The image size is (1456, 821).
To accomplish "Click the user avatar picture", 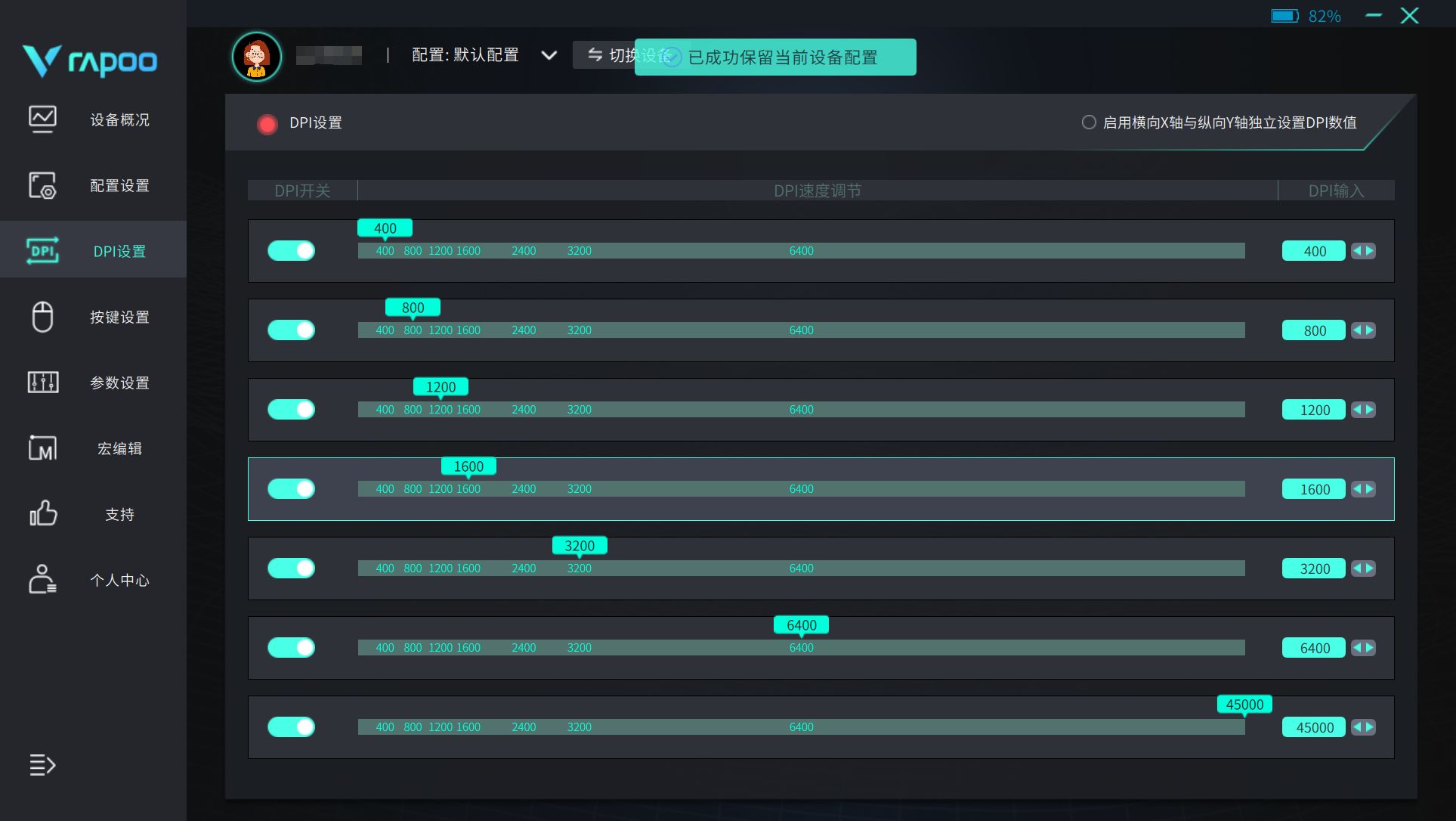I will (x=257, y=57).
